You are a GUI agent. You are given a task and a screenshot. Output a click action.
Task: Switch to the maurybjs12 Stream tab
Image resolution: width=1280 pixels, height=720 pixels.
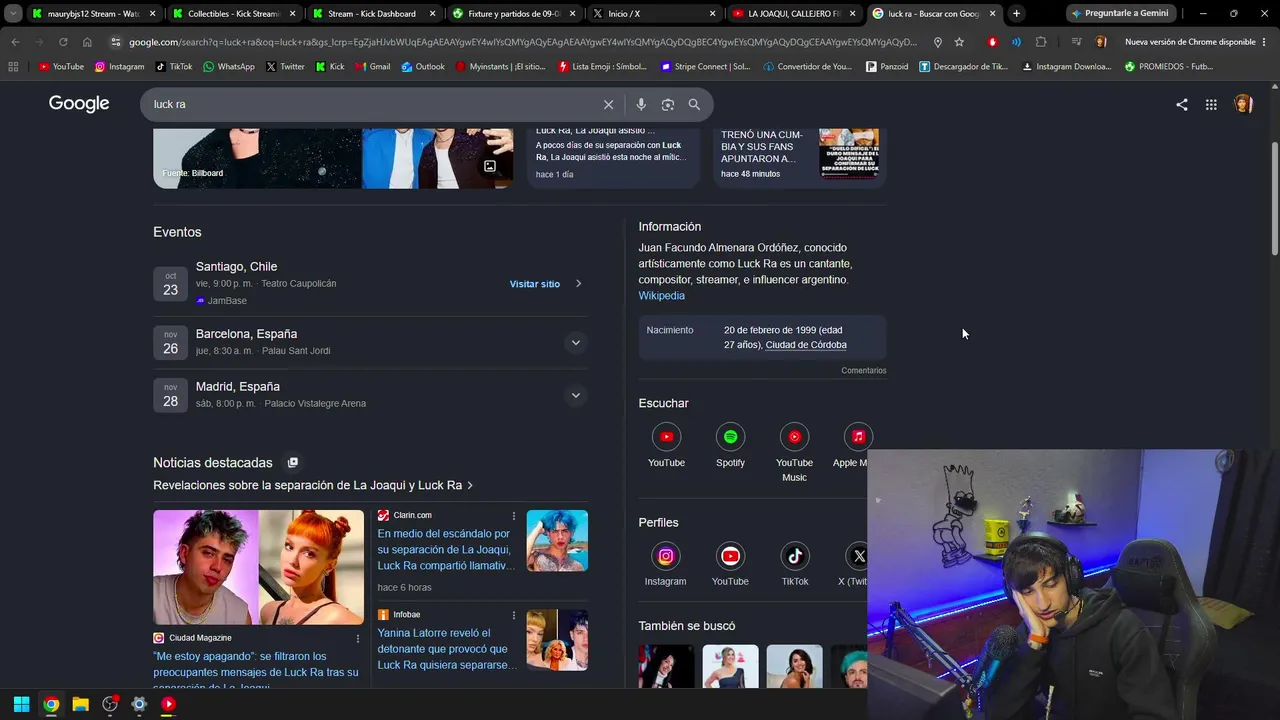tap(93, 14)
